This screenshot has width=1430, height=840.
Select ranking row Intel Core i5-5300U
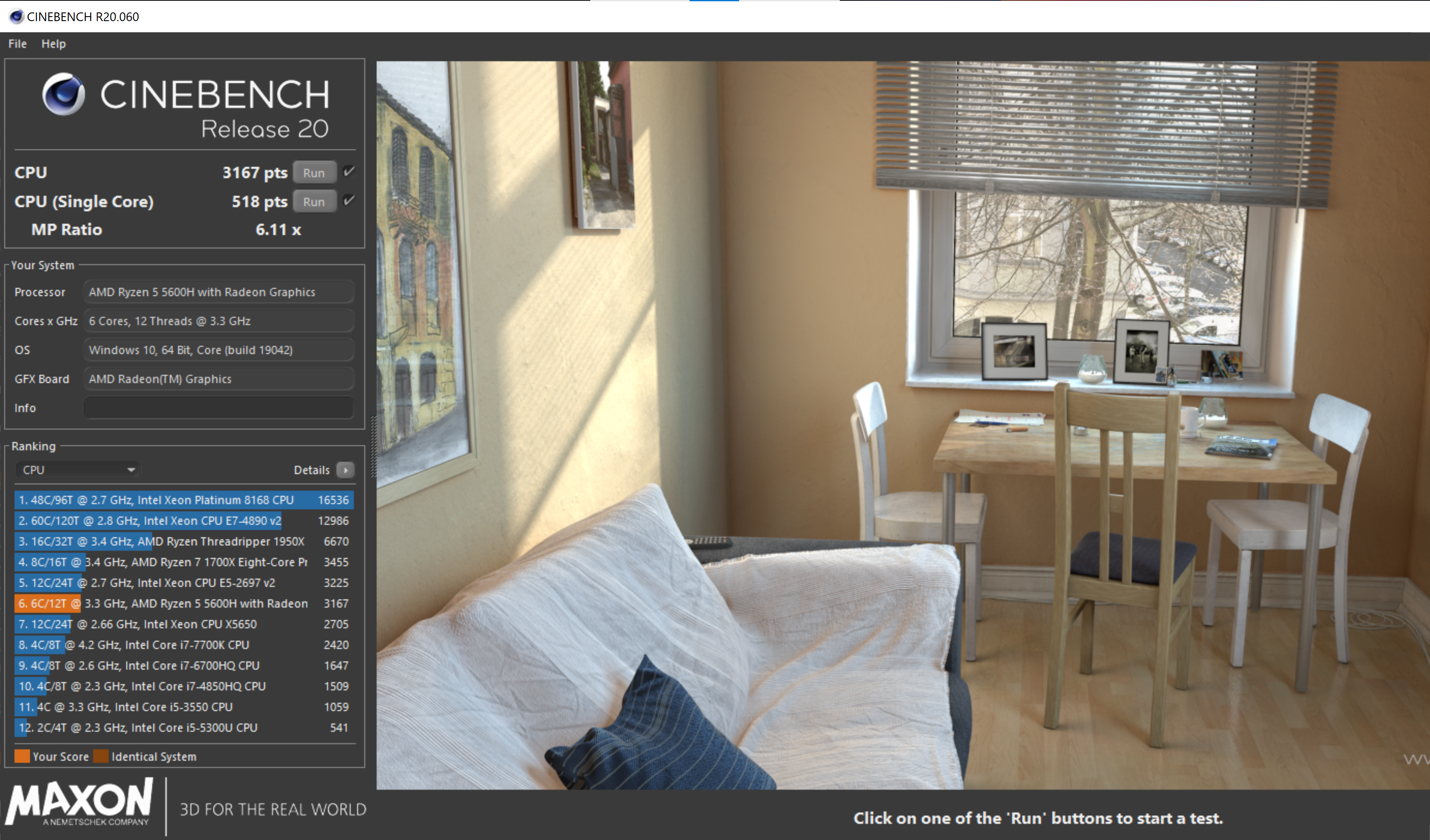coord(184,728)
